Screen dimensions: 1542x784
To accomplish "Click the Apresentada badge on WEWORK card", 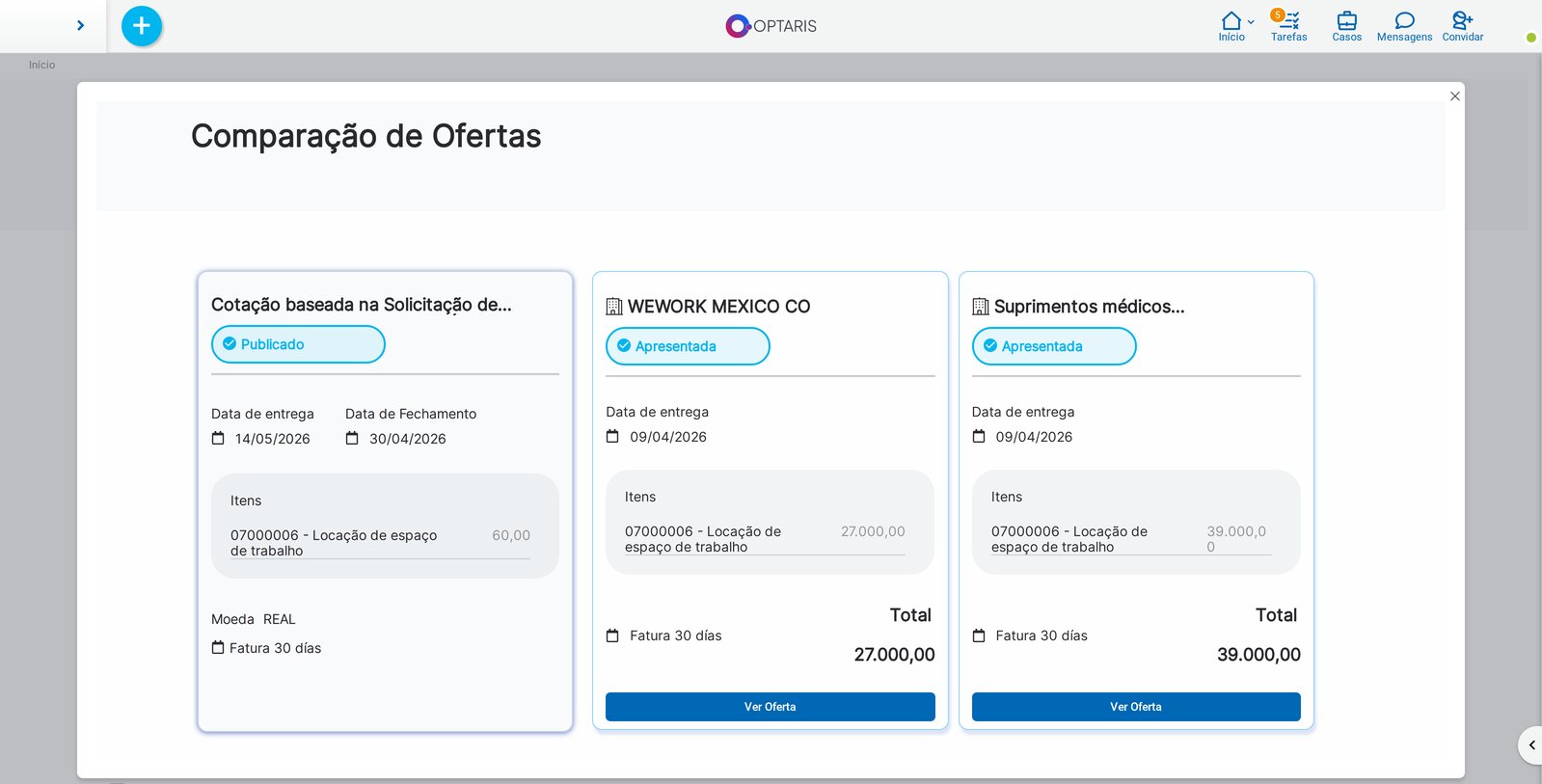I will point(688,346).
